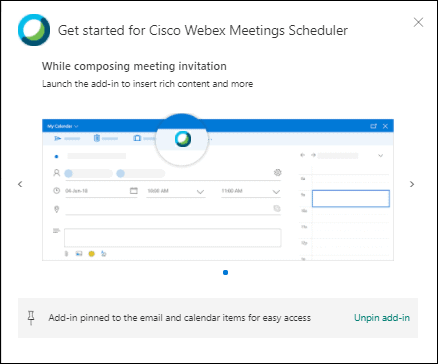
Task: Advance to next slide with right chevron
Action: tap(412, 184)
